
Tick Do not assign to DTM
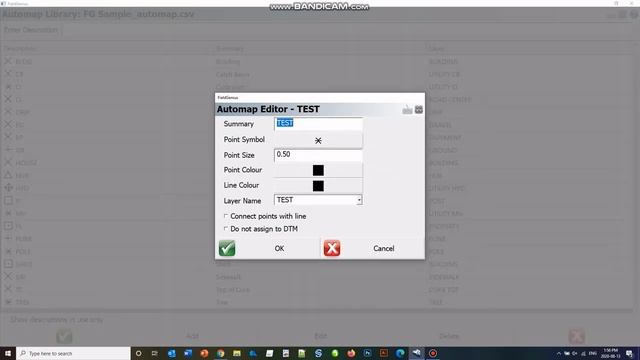tap(226, 229)
